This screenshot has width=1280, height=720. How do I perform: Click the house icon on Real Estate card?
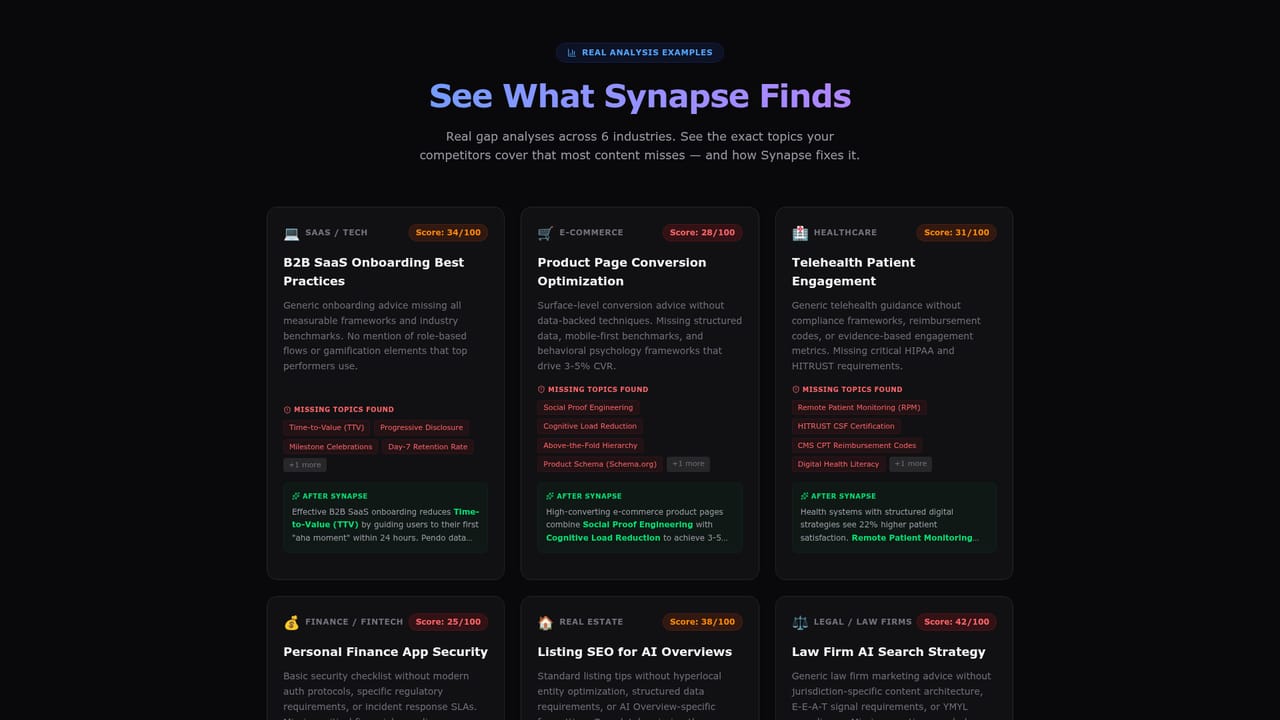coord(545,622)
